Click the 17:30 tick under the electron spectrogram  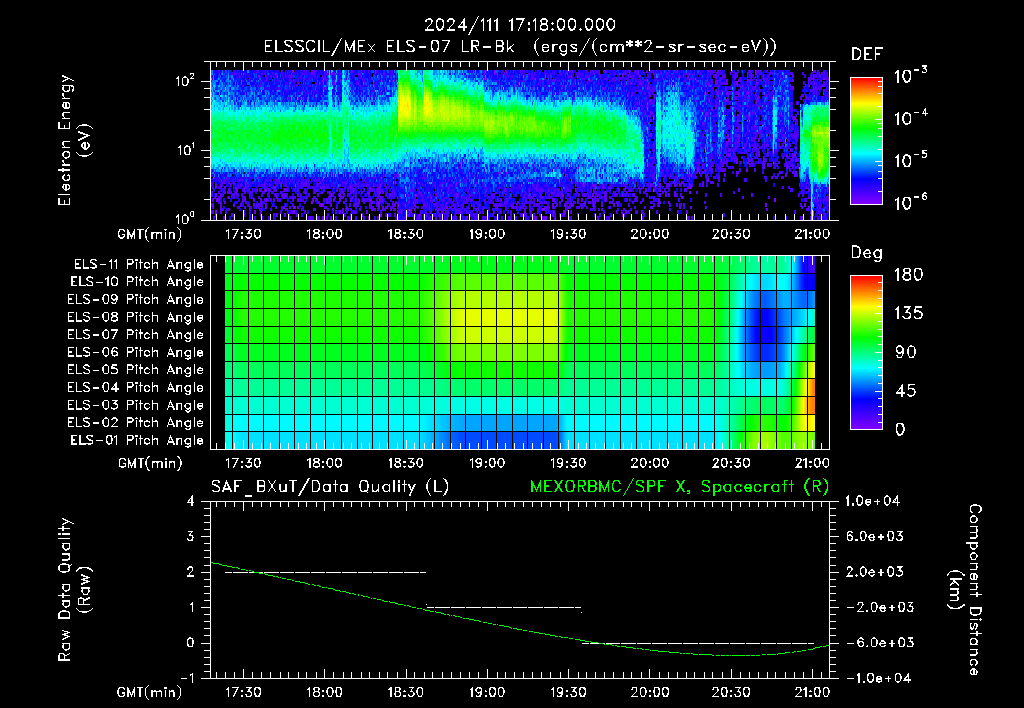tap(243, 234)
